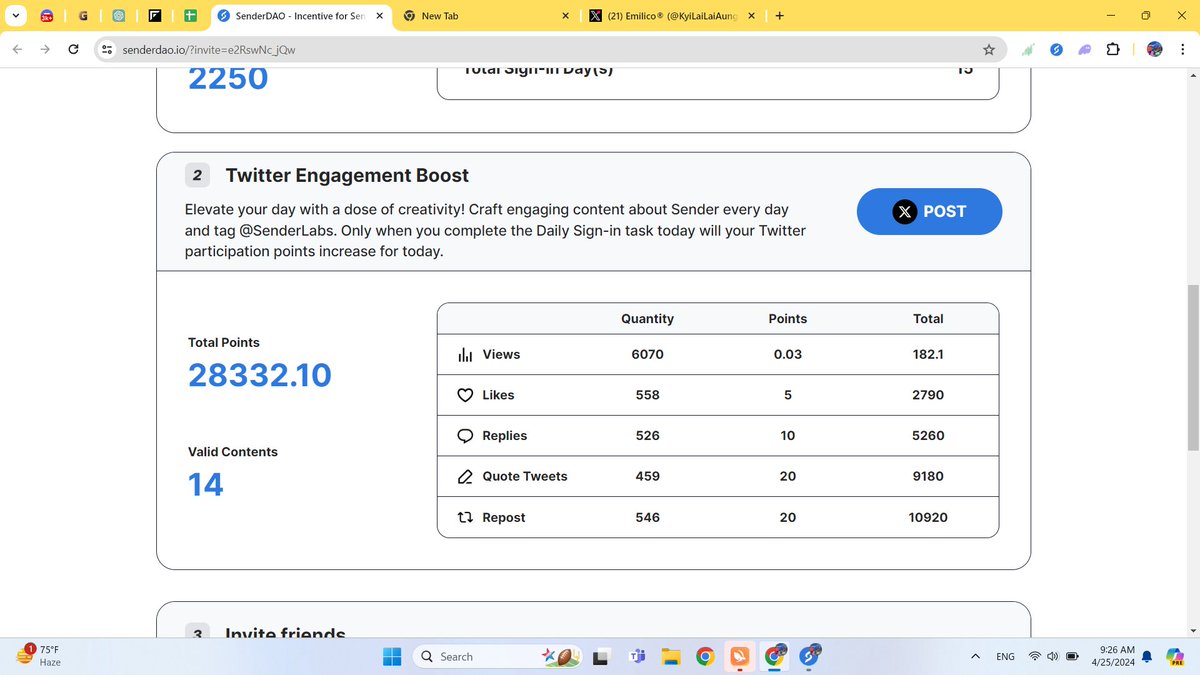Open the pinned ChatGPT tab
Screen dimensions: 1200x675
click(x=119, y=16)
